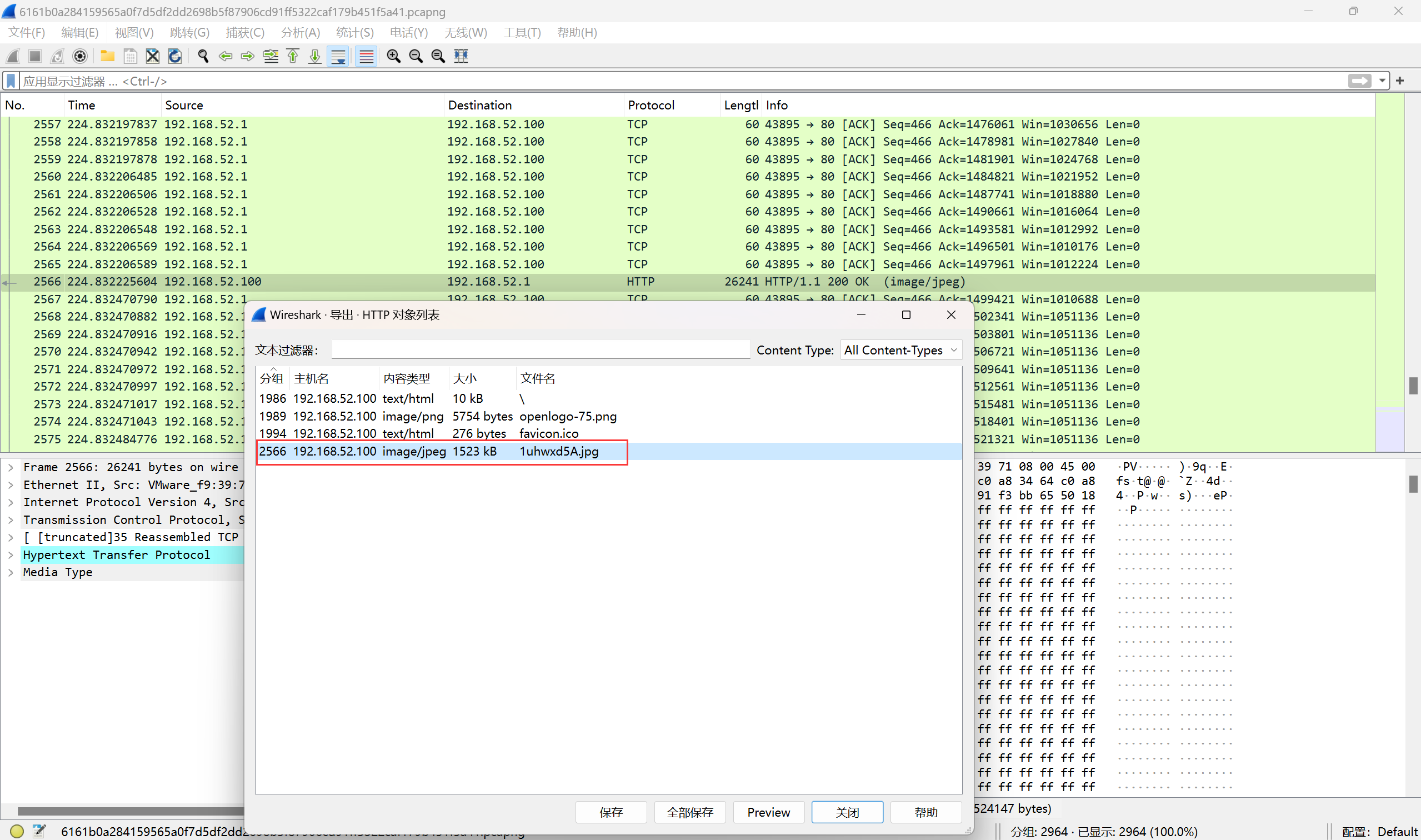Click the 文本过滤器 text input field

click(x=541, y=351)
